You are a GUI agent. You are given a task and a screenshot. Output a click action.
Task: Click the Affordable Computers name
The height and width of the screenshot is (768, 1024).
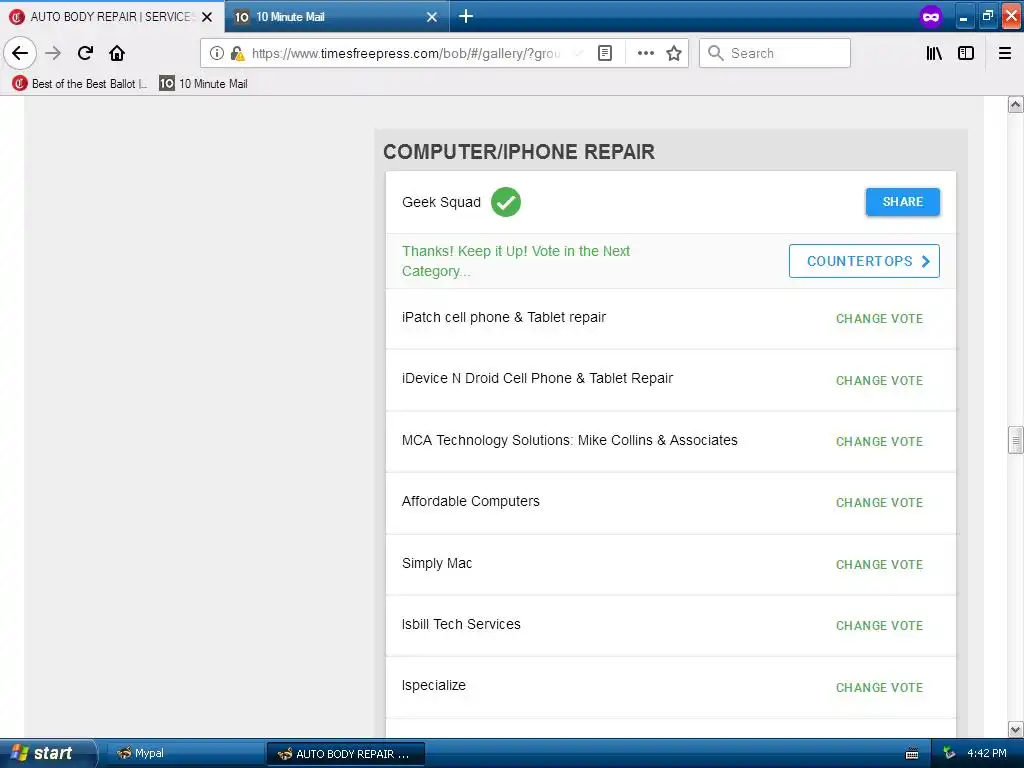pos(470,502)
